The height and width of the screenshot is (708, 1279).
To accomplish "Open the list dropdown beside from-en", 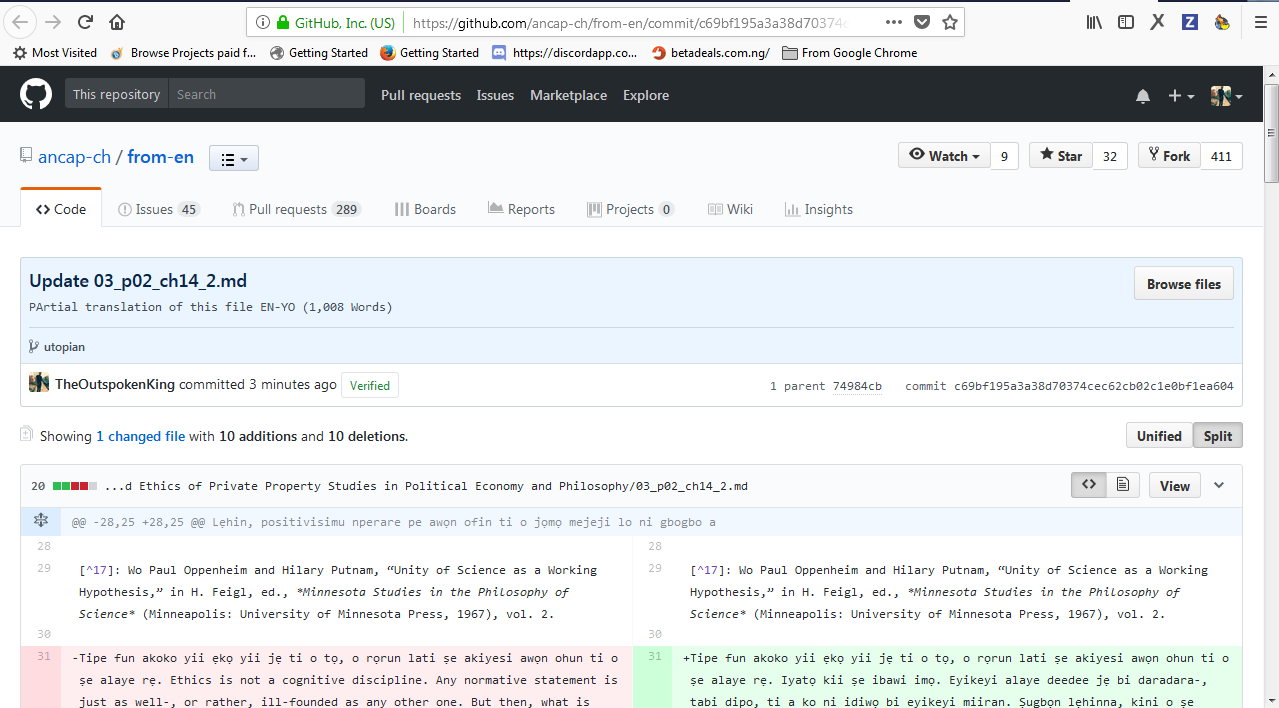I will [234, 158].
